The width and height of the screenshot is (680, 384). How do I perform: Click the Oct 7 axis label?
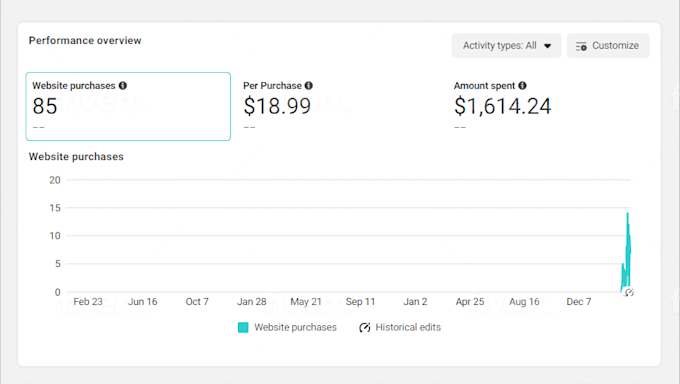197,302
